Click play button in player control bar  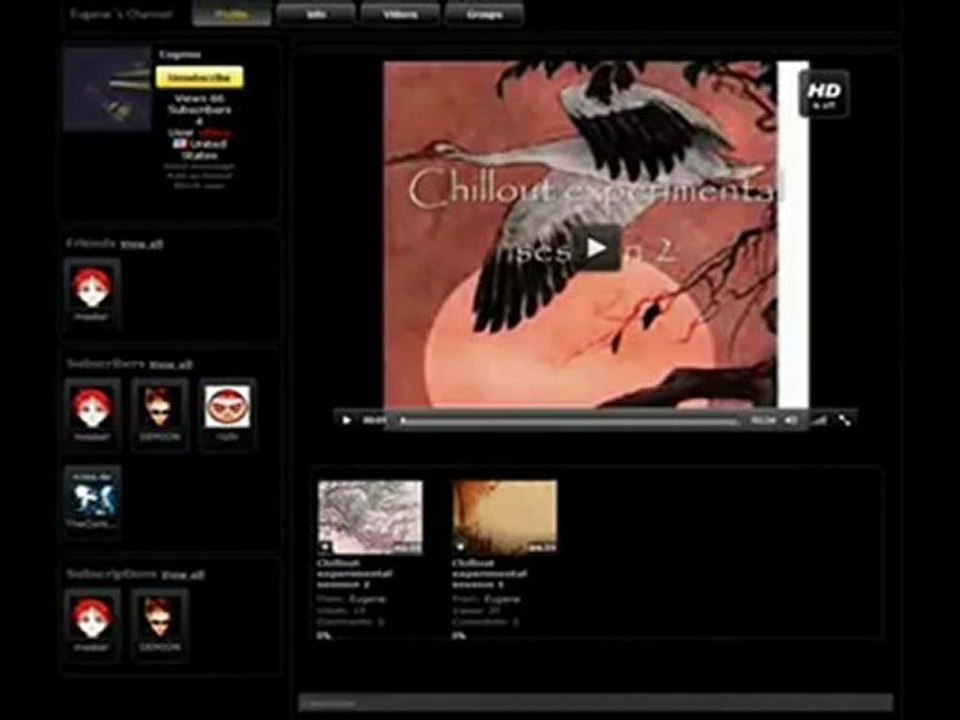click(x=347, y=420)
